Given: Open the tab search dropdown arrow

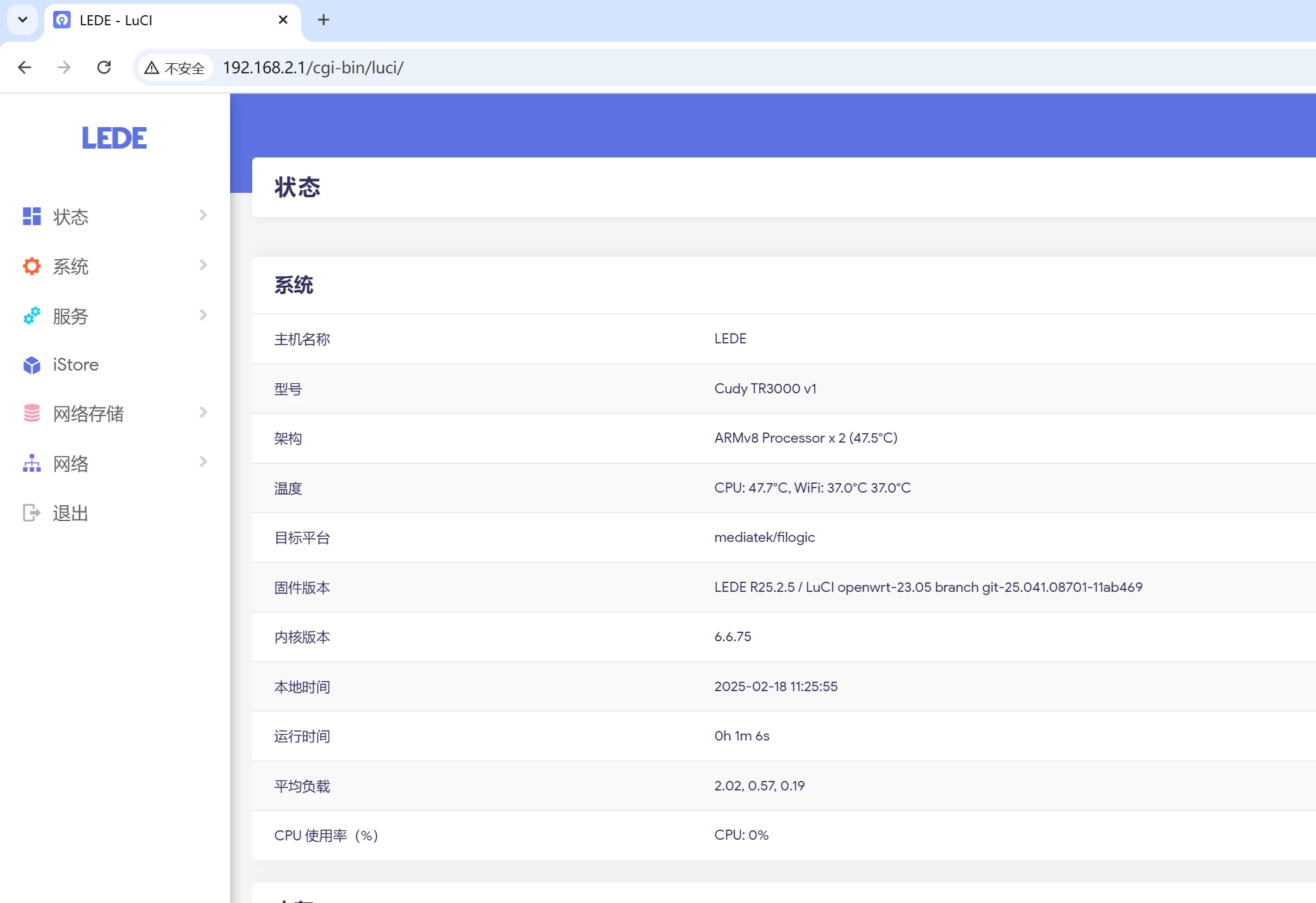Looking at the screenshot, I should pos(23,20).
